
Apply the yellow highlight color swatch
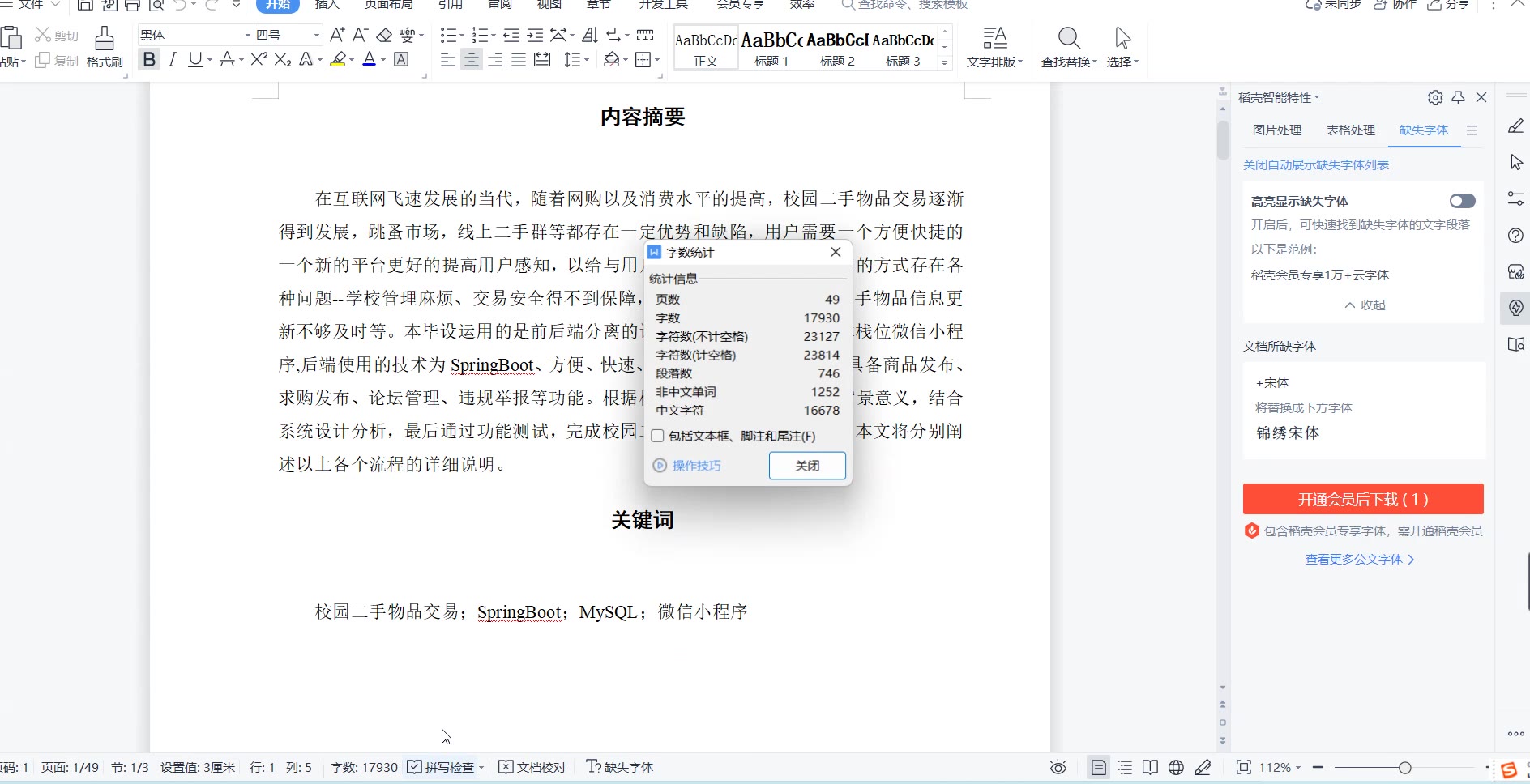pyautogui.click(x=338, y=60)
